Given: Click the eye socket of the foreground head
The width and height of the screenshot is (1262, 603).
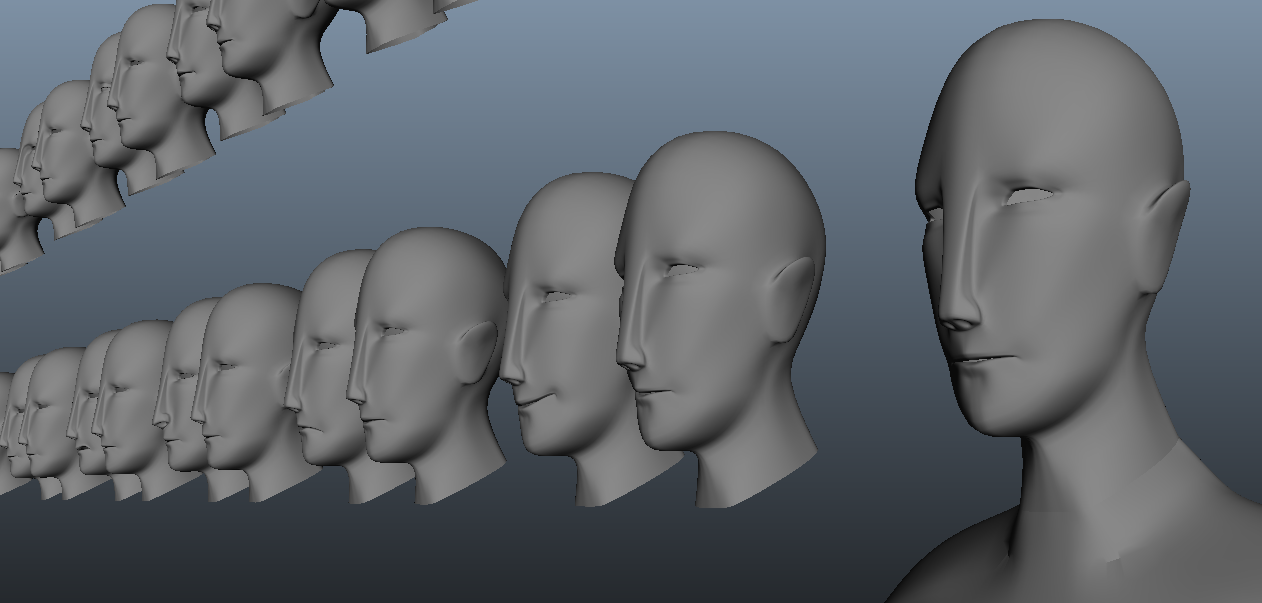Looking at the screenshot, I should click(1027, 197).
